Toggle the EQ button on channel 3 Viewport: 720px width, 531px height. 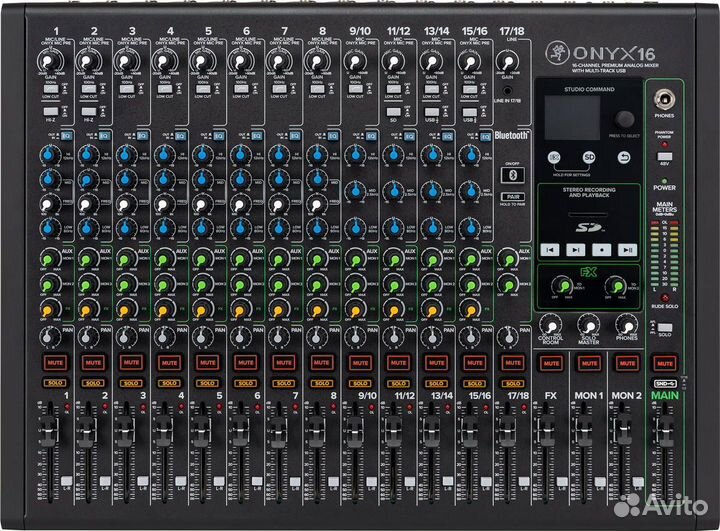coord(143,135)
